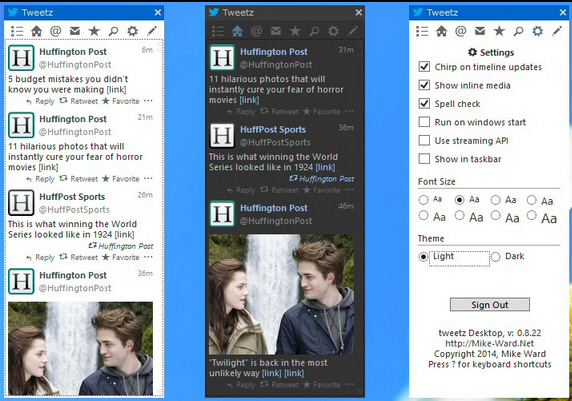Viewport: 572px width, 401px height.
Task: Open Messages envelope in left Tweetz window
Action: click(x=75, y=31)
